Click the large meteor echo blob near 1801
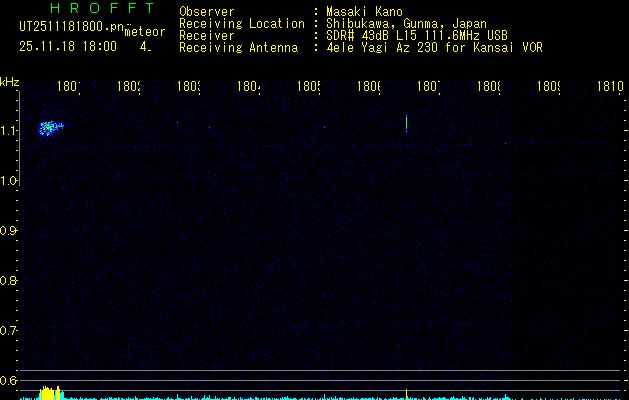This screenshot has height=400, width=629. click(x=51, y=128)
